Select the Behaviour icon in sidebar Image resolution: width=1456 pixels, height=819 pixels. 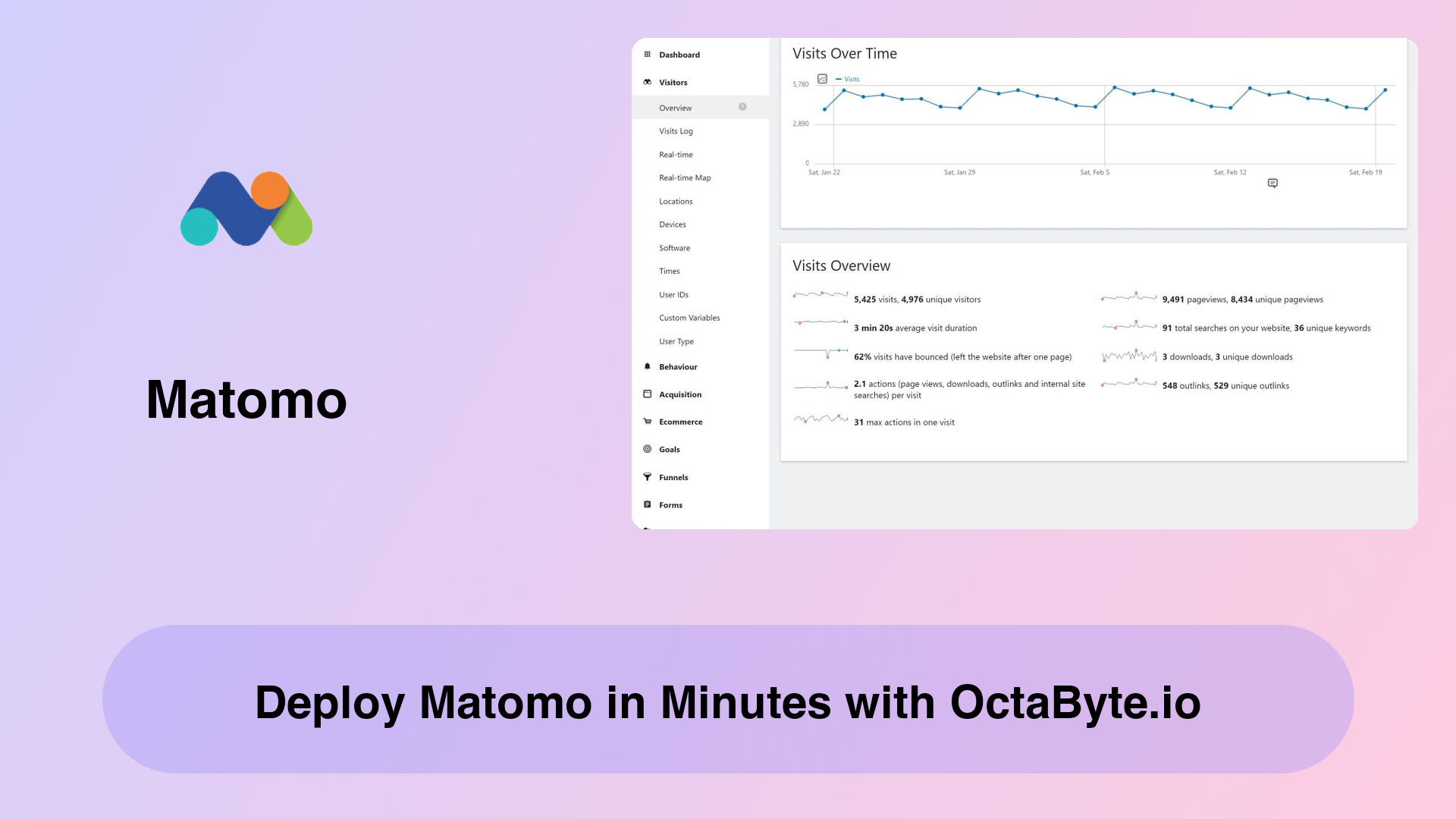coord(648,366)
